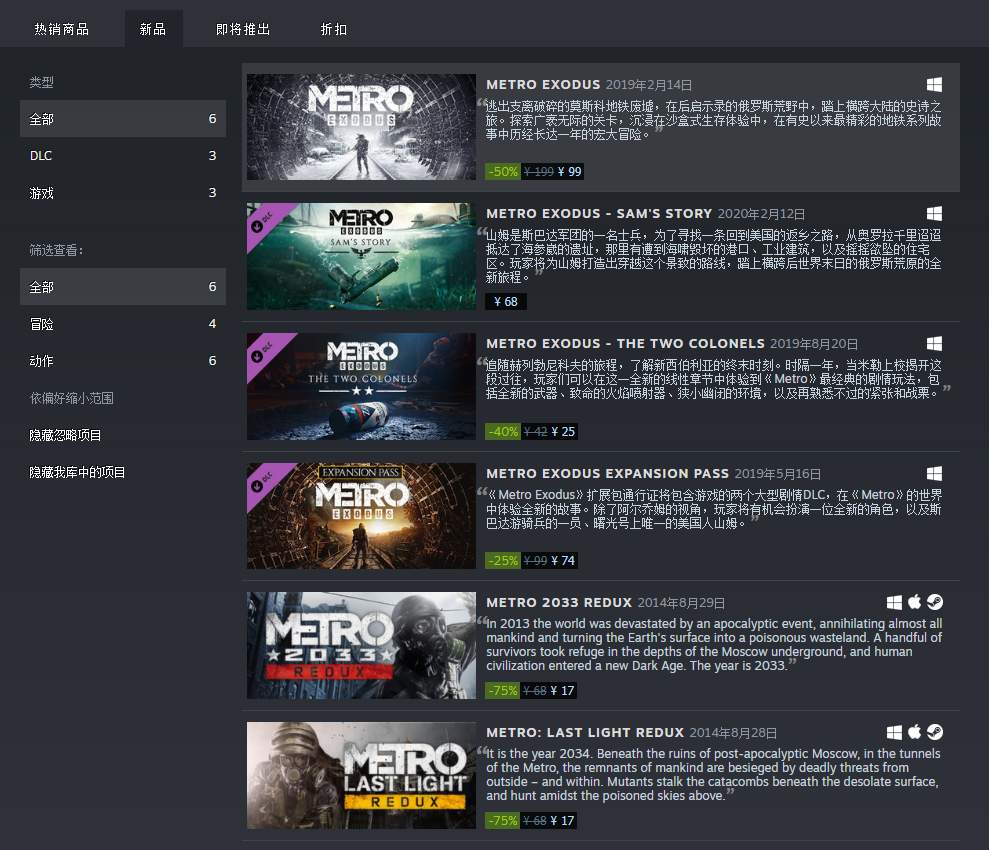Click Metro 2033 Redux English description
Image resolution: width=989 pixels, height=850 pixels.
(x=713, y=644)
